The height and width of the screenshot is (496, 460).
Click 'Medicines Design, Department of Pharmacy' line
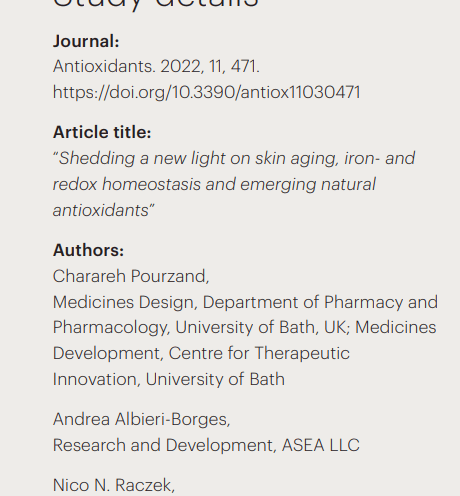click(245, 302)
